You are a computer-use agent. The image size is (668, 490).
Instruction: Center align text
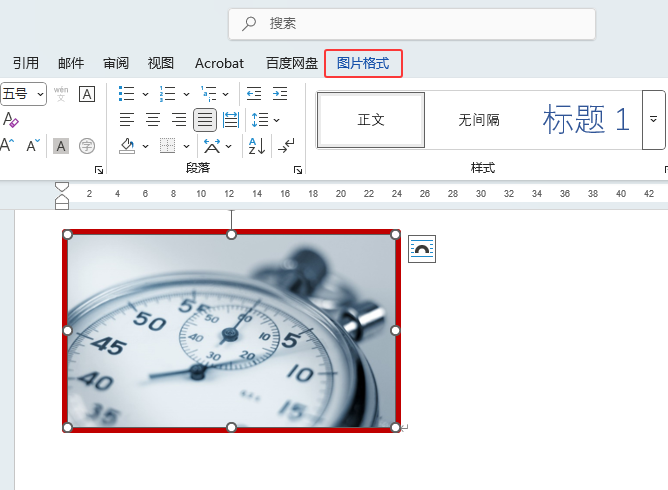153,120
